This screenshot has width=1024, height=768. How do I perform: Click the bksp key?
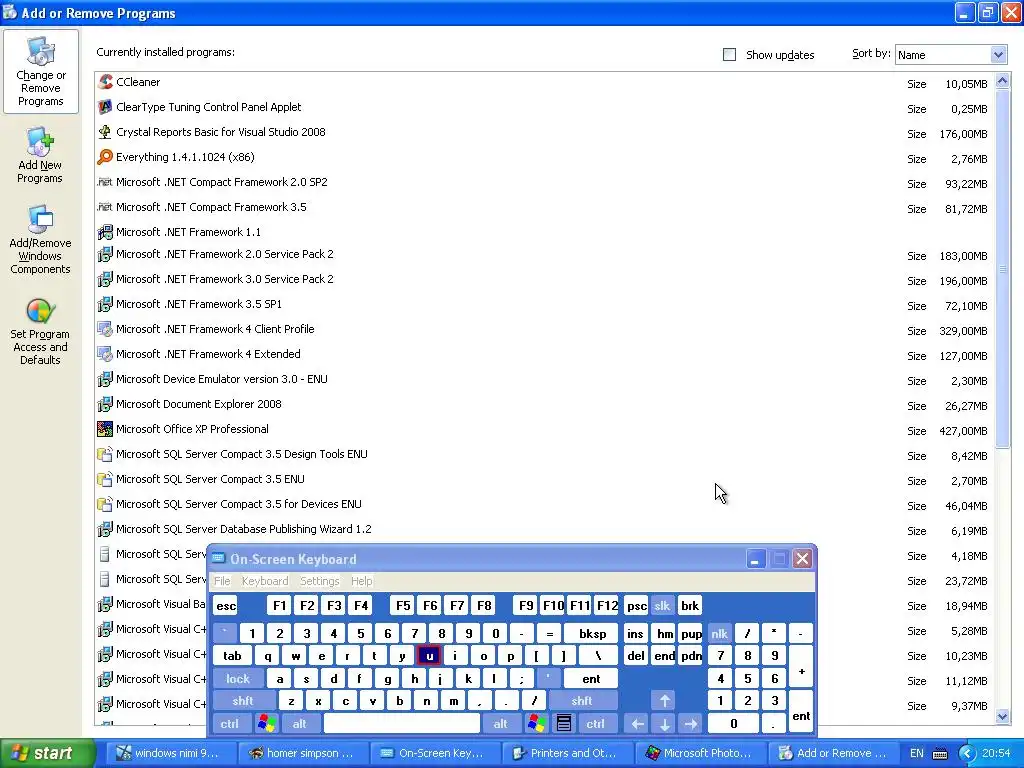tap(592, 633)
